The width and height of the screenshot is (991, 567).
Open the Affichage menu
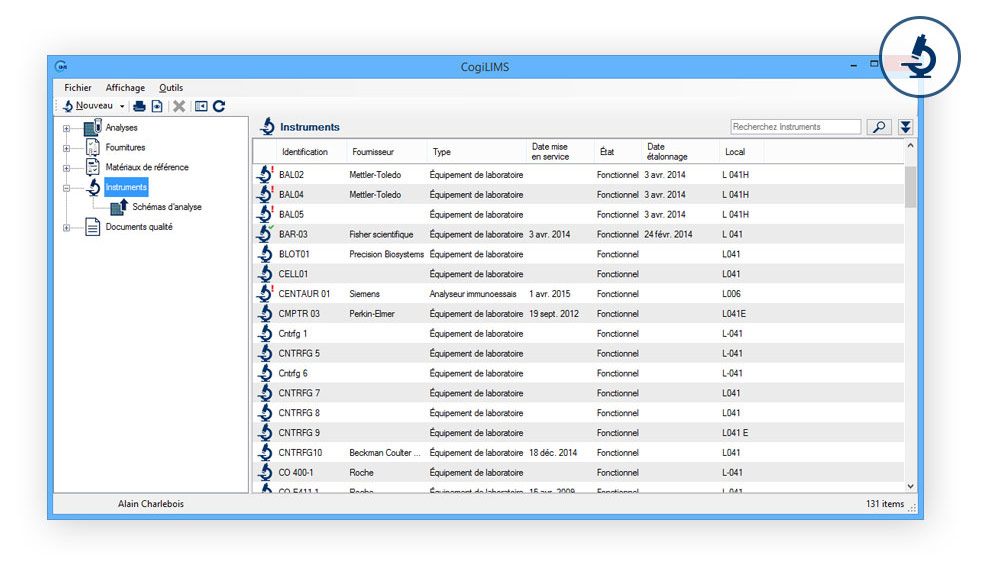click(x=125, y=88)
